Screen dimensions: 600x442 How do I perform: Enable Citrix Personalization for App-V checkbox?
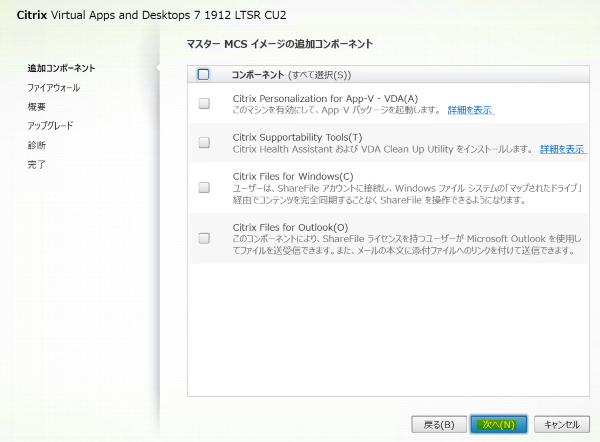click(x=204, y=103)
